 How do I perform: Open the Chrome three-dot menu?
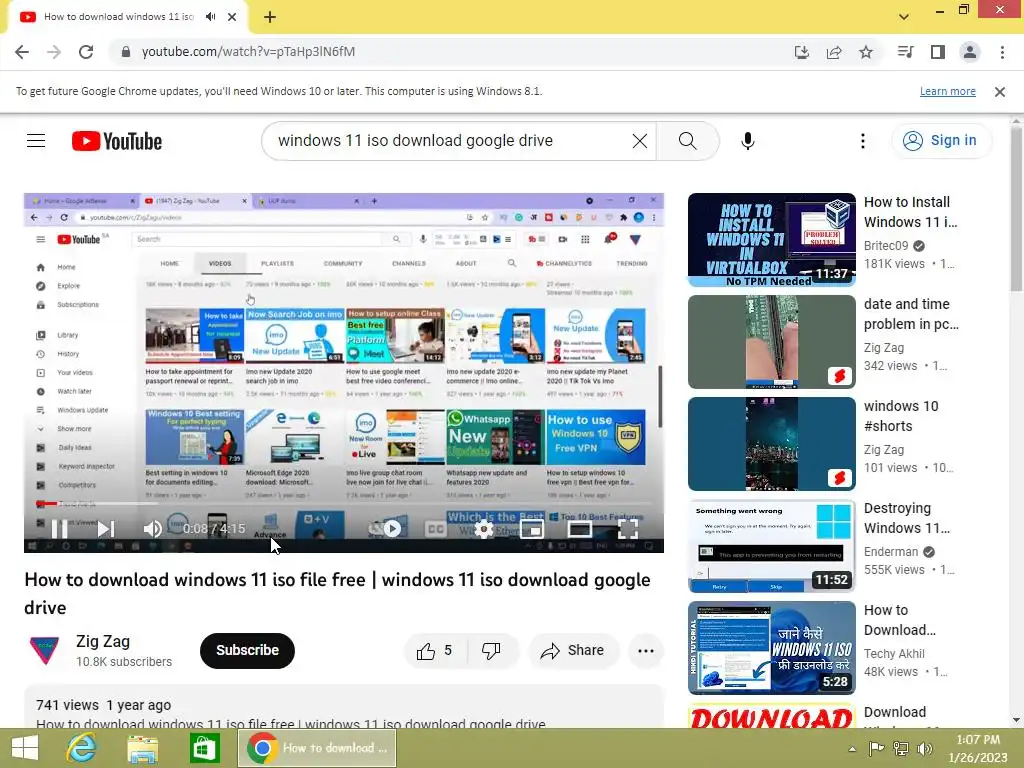pos(1002,52)
